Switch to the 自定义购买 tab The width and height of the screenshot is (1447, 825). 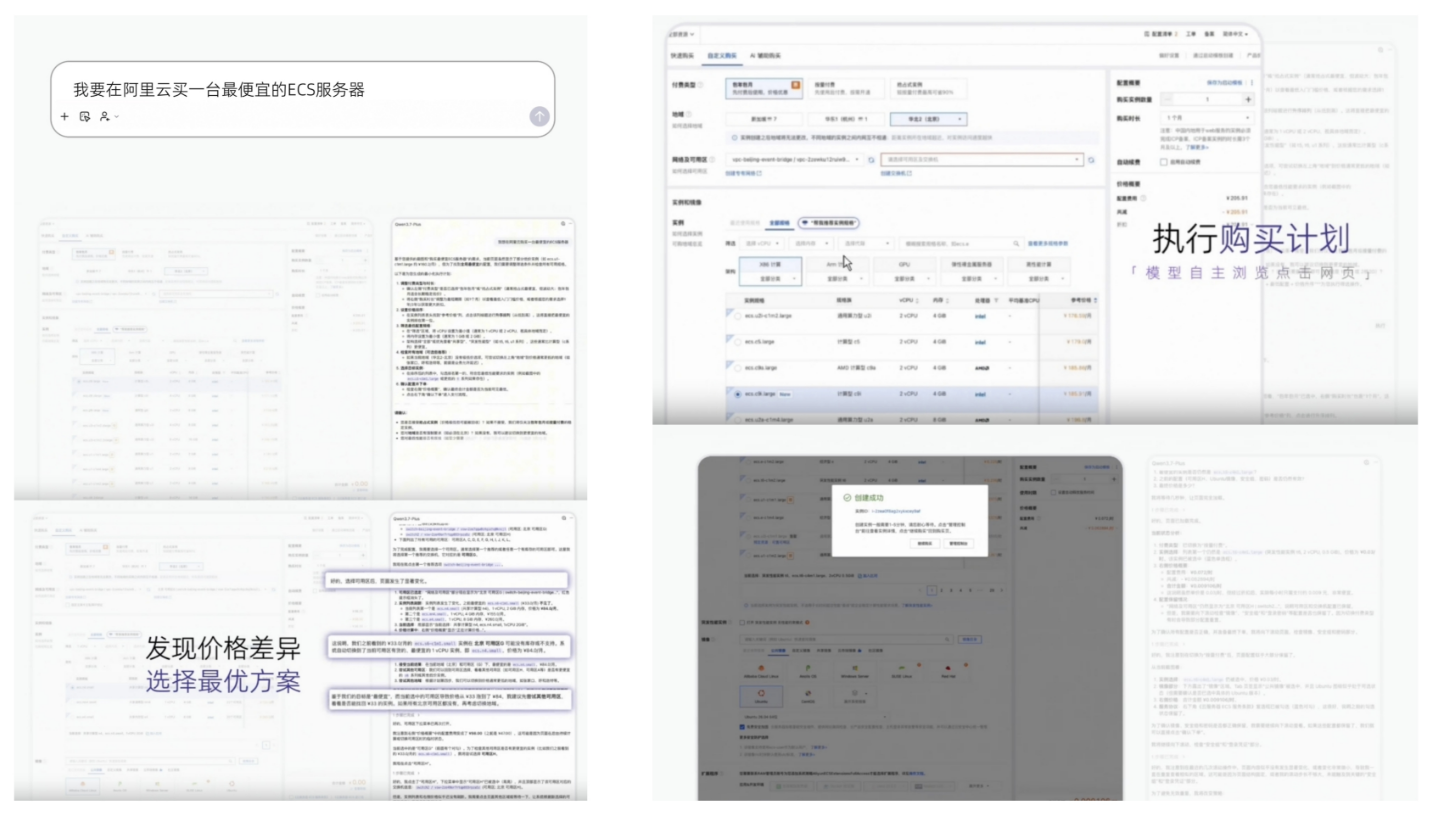click(x=722, y=55)
